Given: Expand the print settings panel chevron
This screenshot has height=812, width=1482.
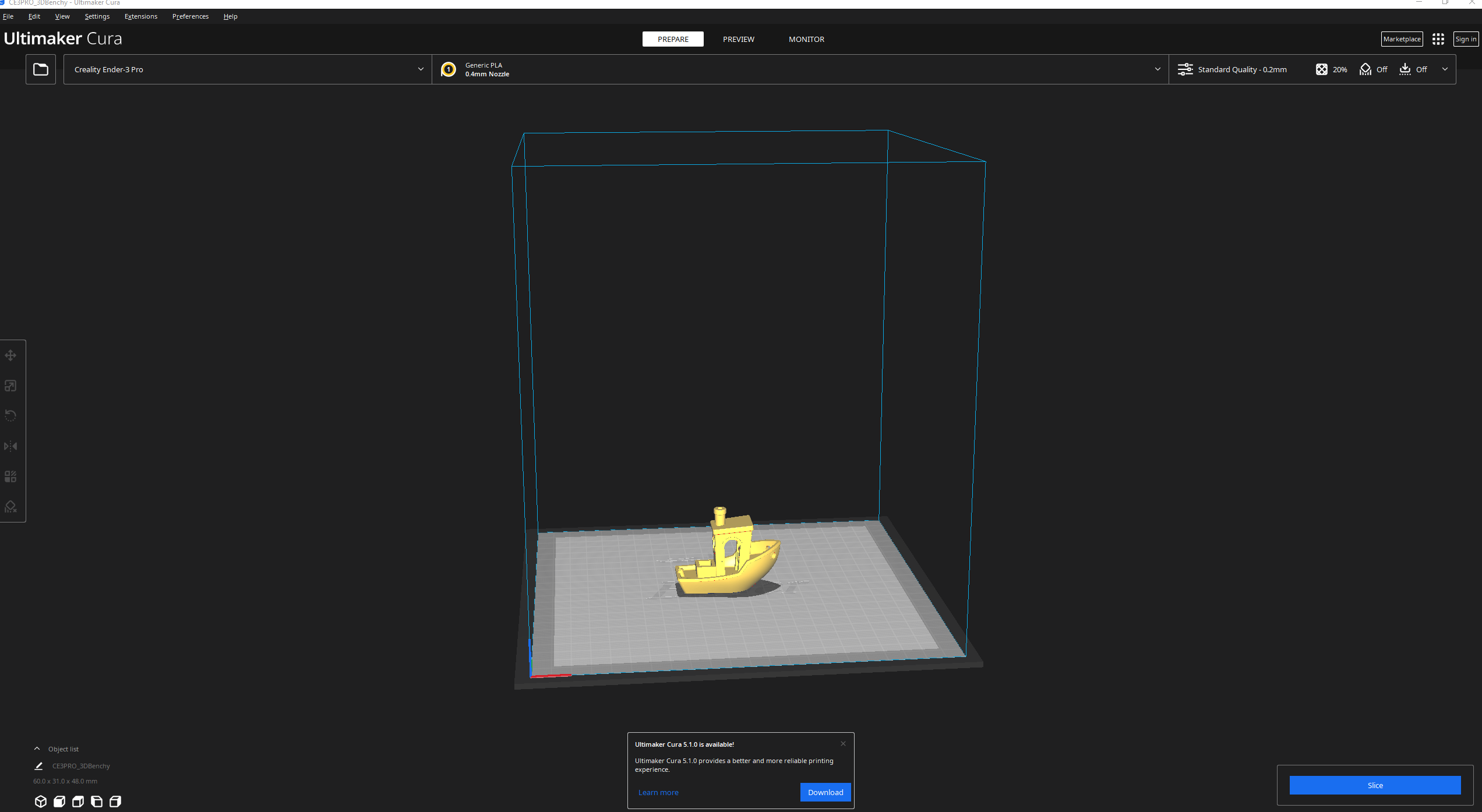Looking at the screenshot, I should pos(1445,69).
